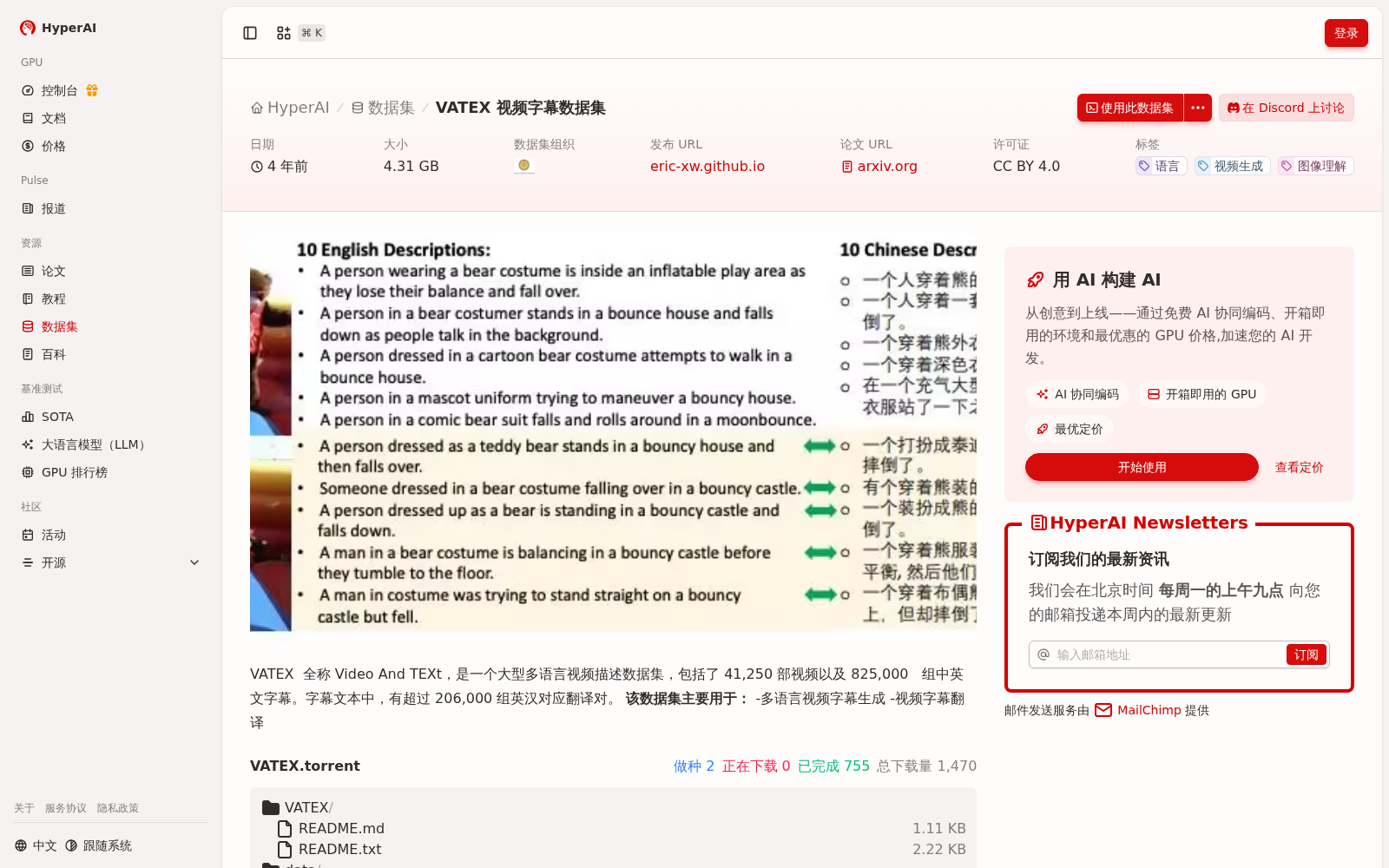Click 使用此数据集 button
1389x868 pixels.
pyautogui.click(x=1130, y=108)
